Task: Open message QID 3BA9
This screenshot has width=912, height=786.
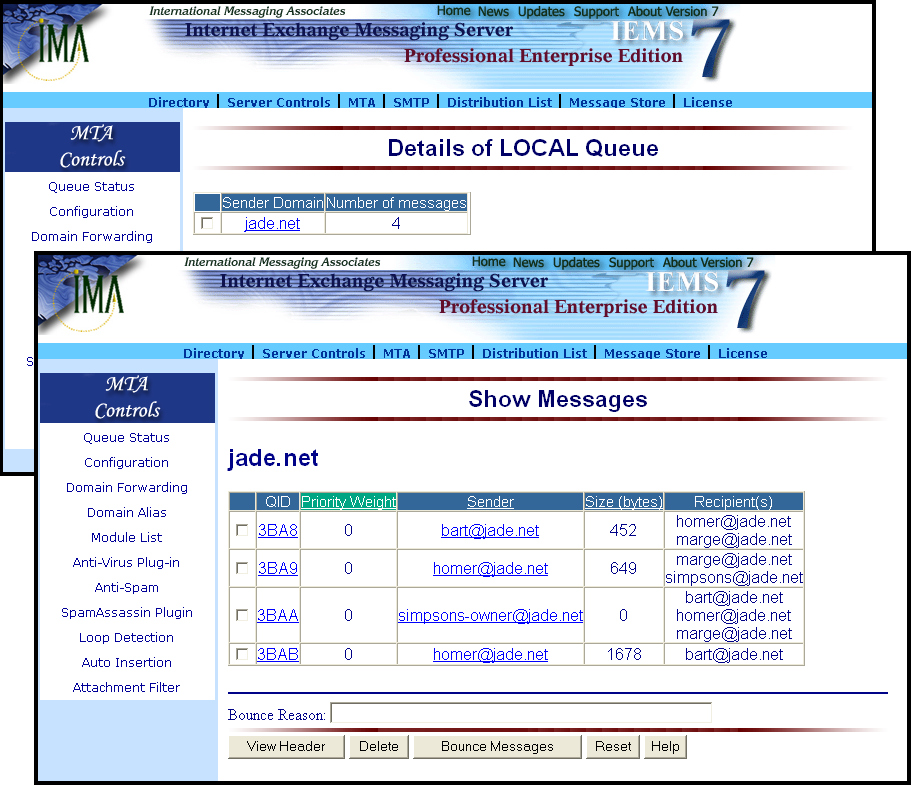Action: click(277, 568)
